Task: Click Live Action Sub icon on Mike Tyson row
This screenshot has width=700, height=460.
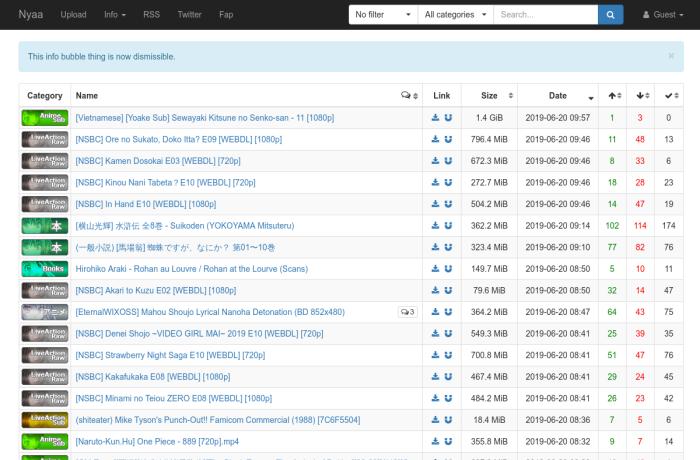Action: tap(45, 420)
